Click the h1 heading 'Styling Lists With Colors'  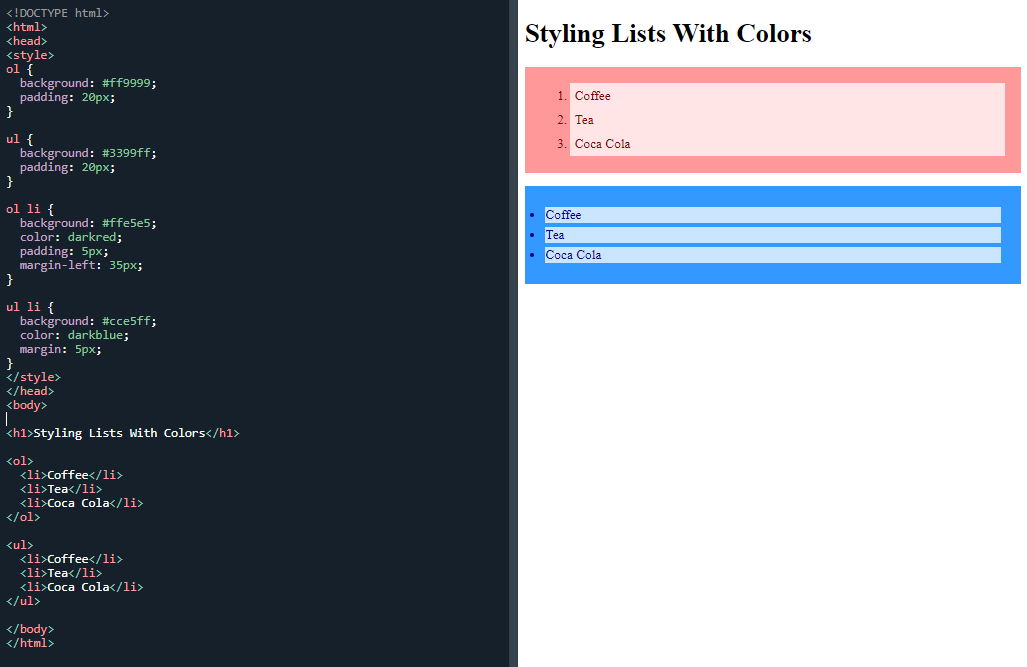coord(668,33)
